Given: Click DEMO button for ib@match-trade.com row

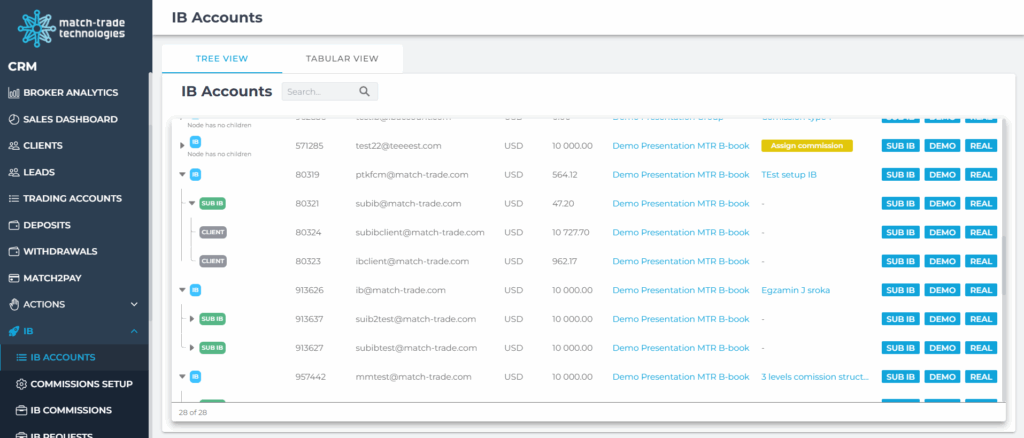Looking at the screenshot, I should tap(942, 290).
